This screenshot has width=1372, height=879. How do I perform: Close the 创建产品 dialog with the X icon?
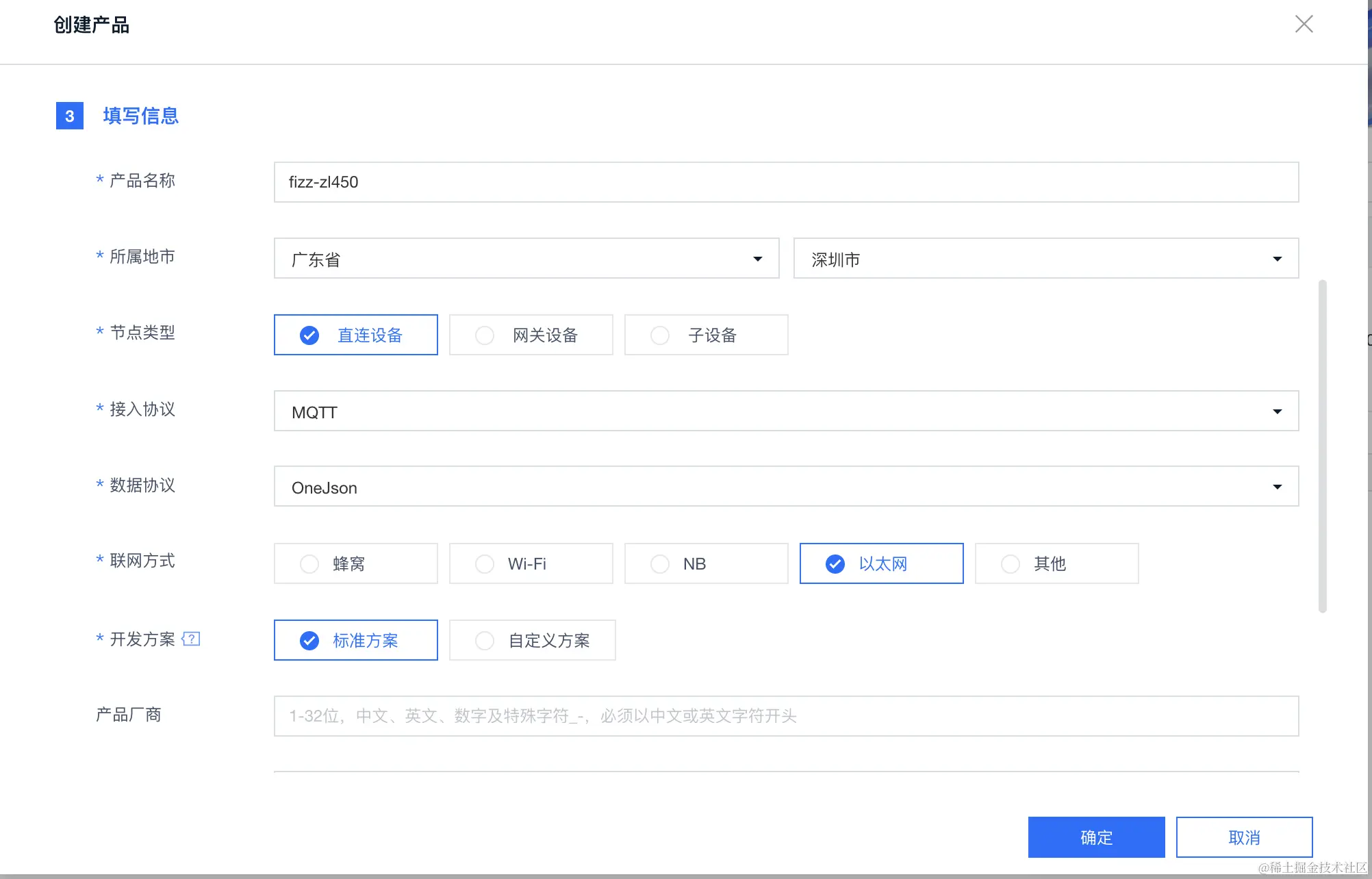(x=1304, y=24)
